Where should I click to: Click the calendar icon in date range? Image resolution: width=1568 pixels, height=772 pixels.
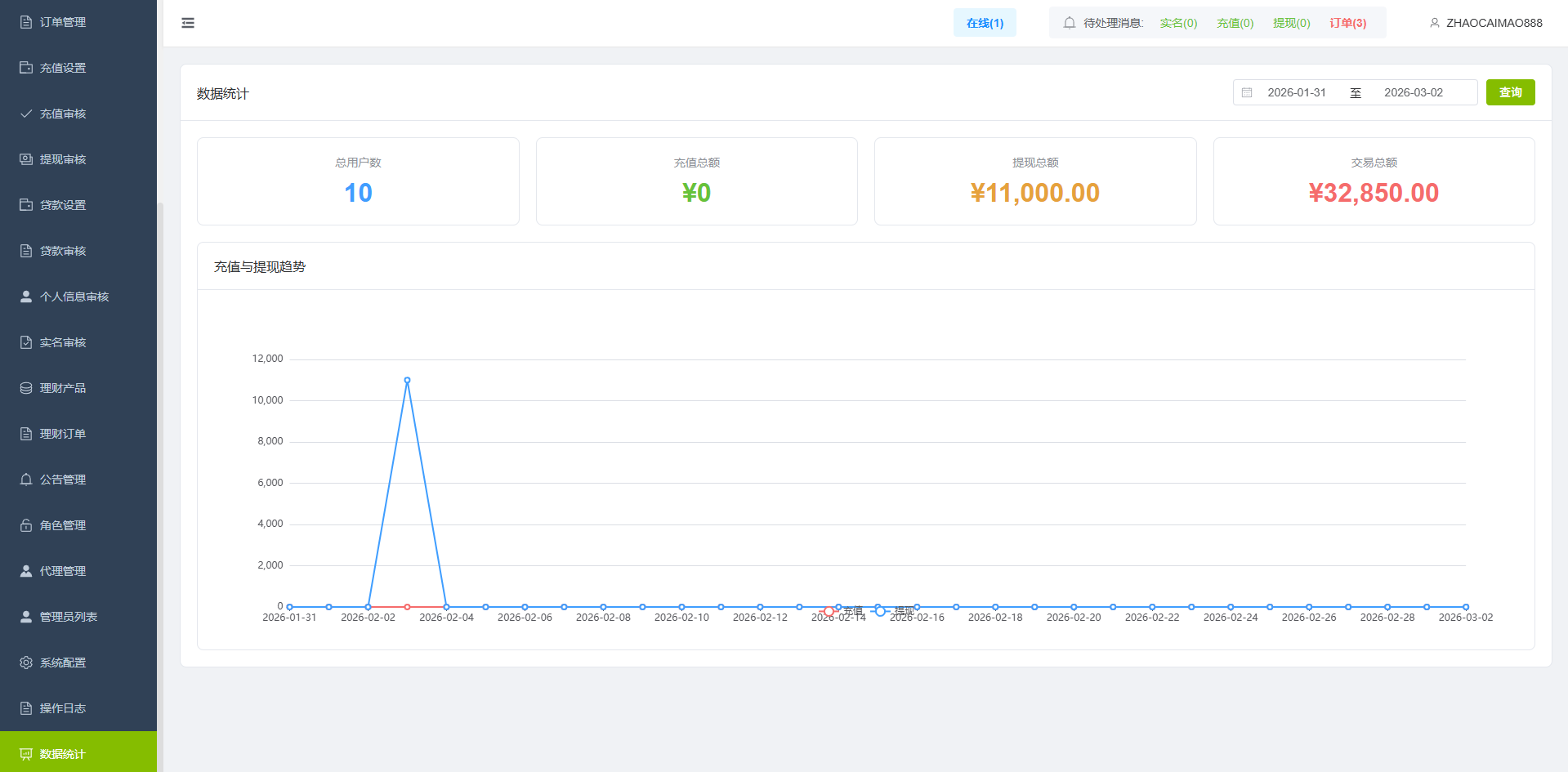[1247, 93]
